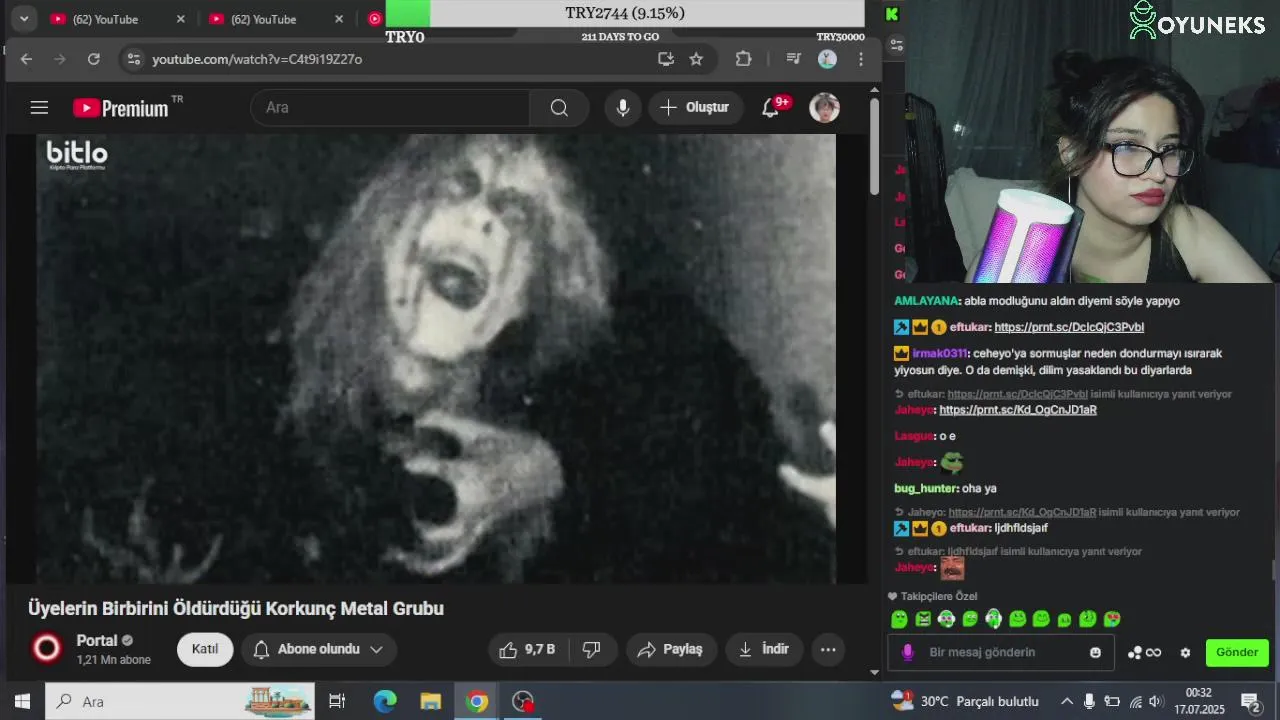Open system volume icon in tray
1280x720 pixels.
1155,702
